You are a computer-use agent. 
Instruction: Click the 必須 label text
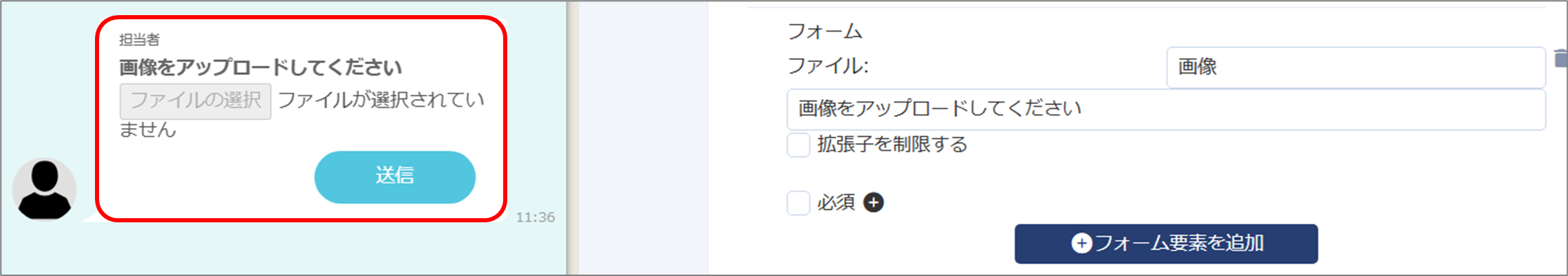(x=836, y=203)
